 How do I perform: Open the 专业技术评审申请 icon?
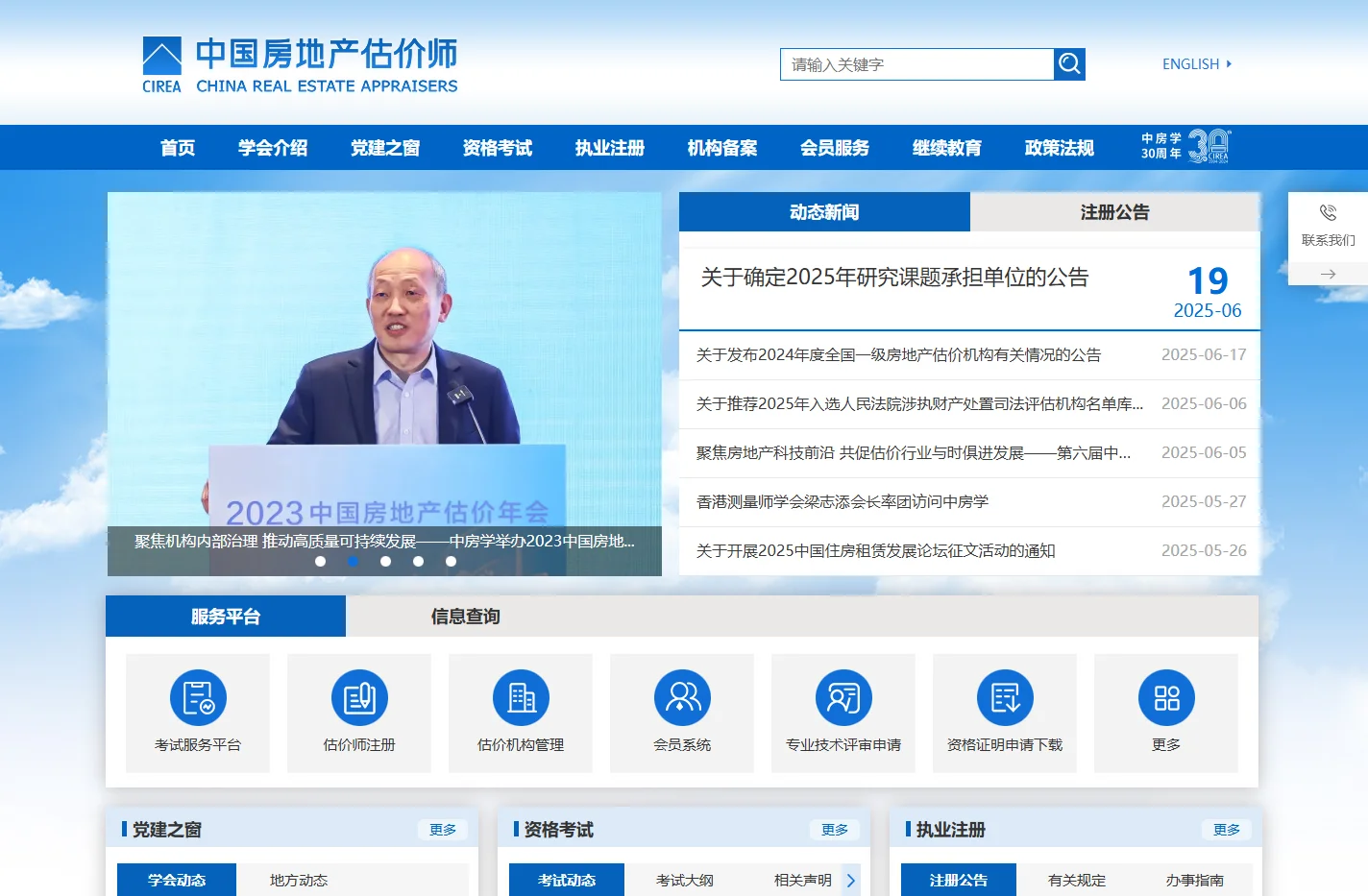[843, 697]
